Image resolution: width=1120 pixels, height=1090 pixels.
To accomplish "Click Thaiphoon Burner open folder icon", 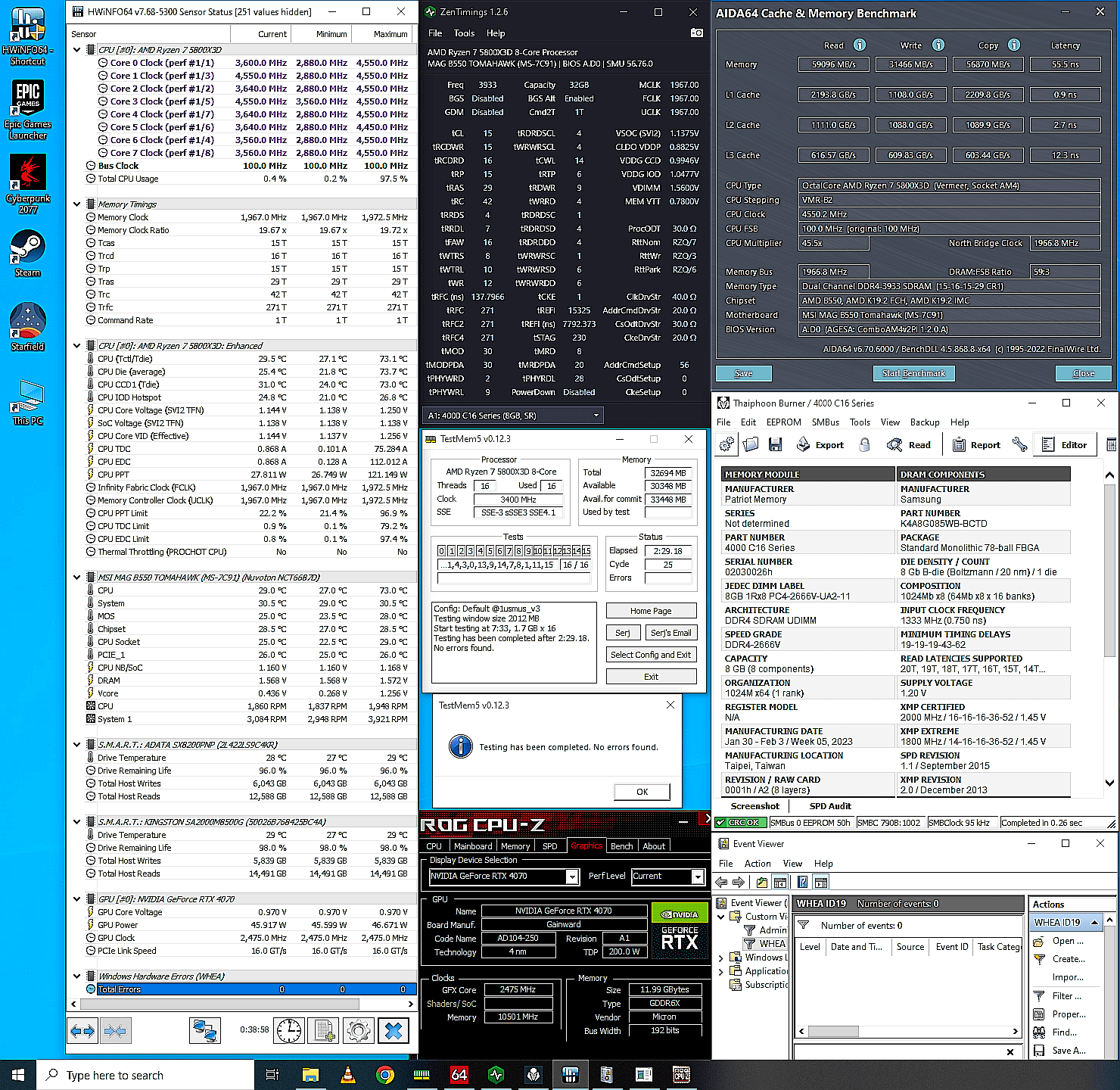I will tap(751, 445).
